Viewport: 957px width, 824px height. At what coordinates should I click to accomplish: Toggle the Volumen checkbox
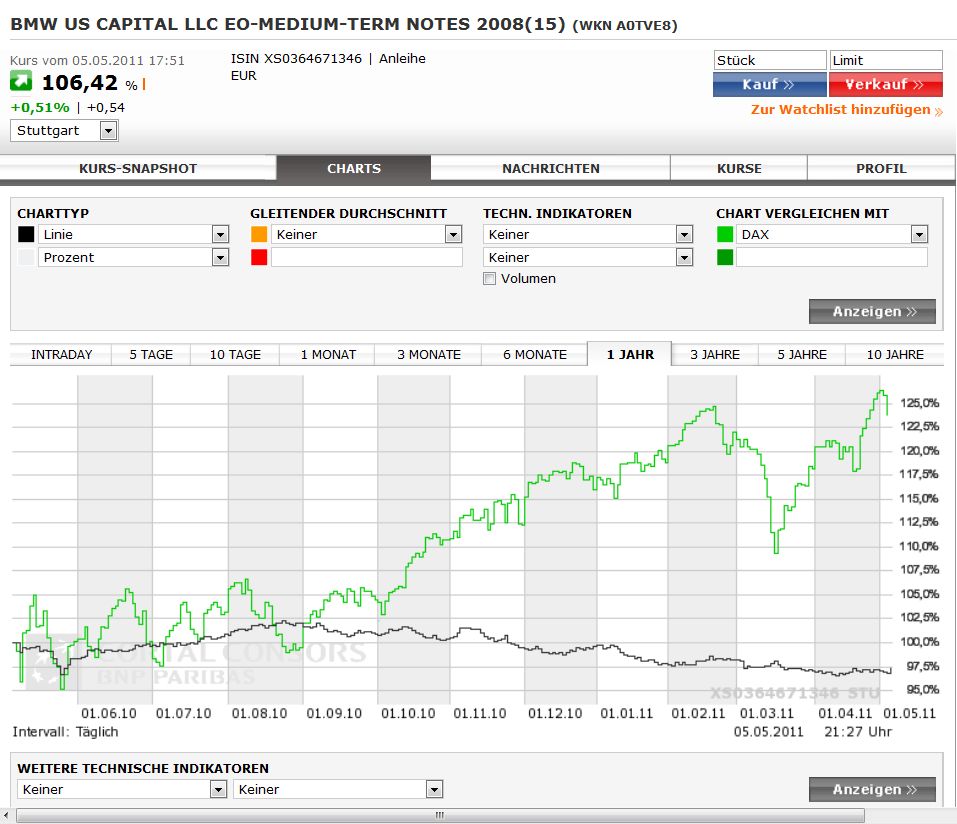click(489, 278)
